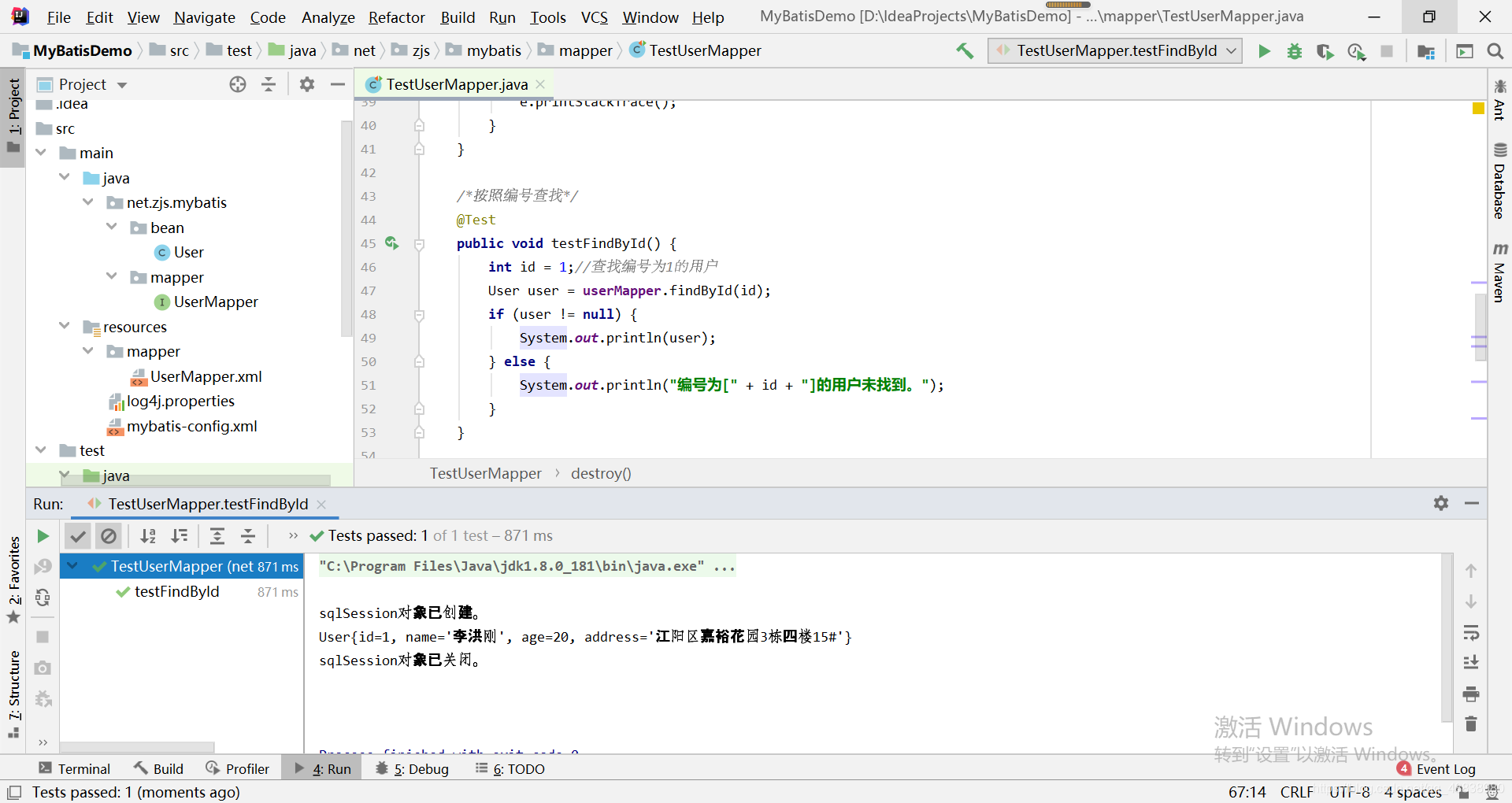
Task: Collapse the resources folder node
Action: (65, 326)
